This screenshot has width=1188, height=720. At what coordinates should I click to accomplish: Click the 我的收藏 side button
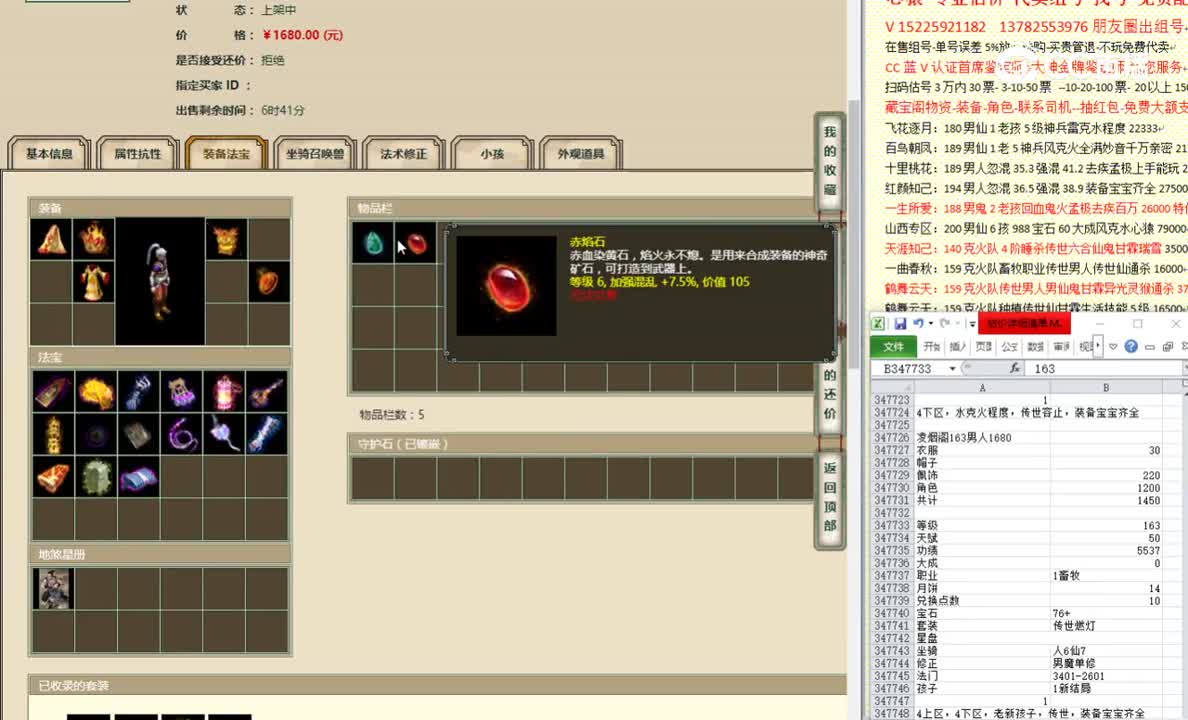point(829,160)
